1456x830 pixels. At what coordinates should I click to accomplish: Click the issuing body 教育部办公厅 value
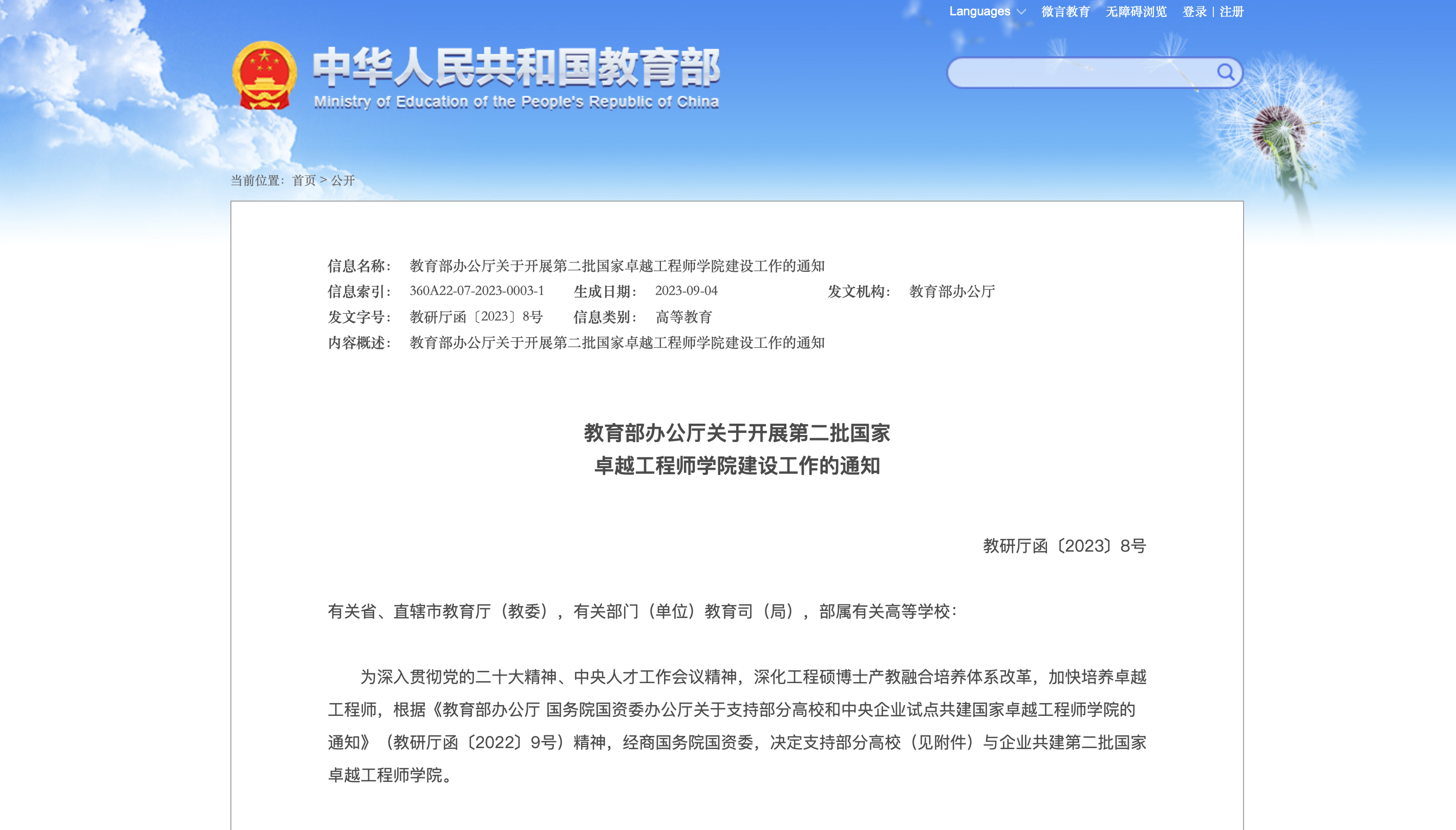pyautogui.click(x=952, y=291)
